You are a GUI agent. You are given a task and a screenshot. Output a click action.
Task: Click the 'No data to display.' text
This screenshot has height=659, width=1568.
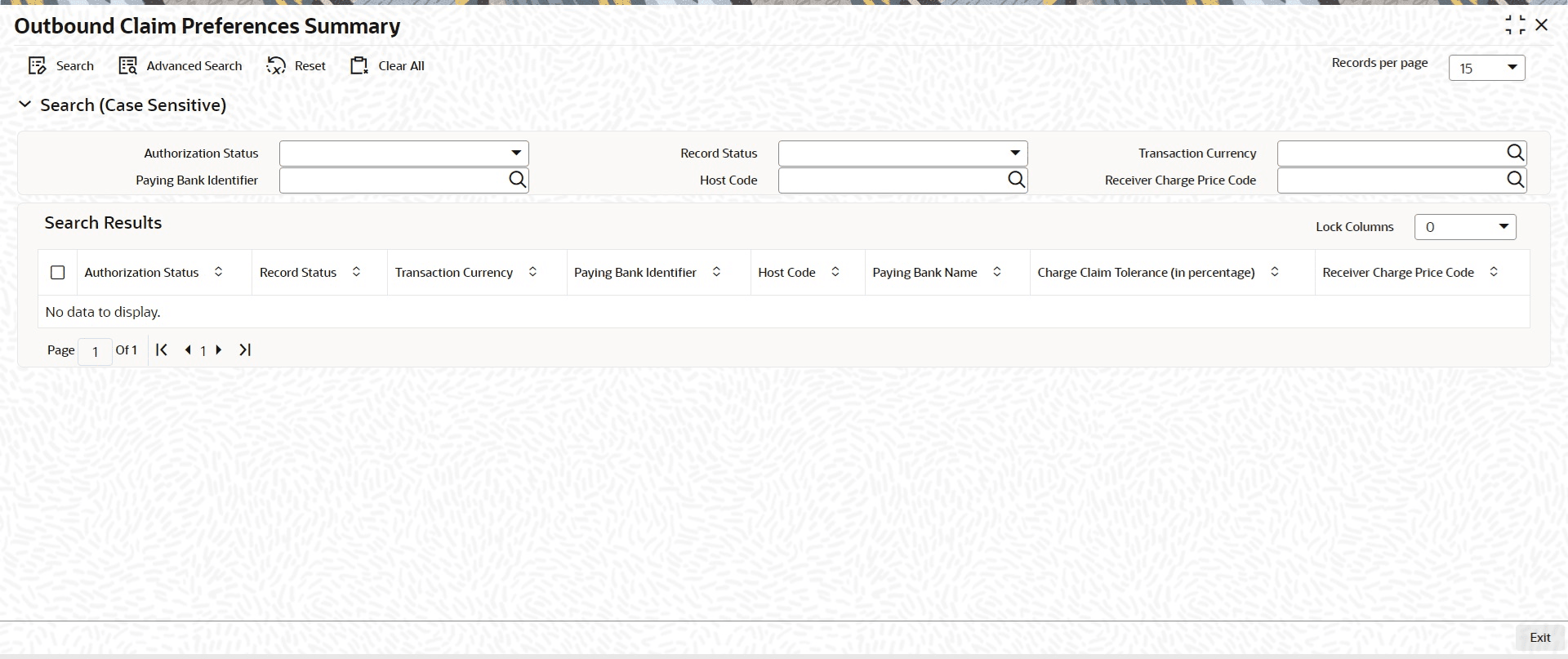(x=103, y=312)
